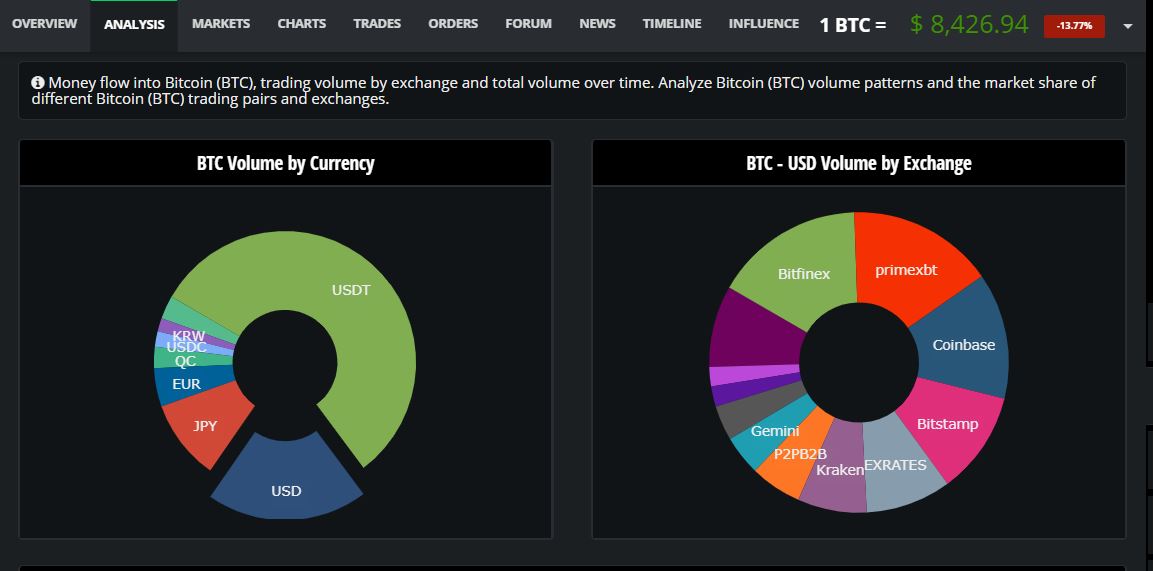This screenshot has height=571, width=1153.
Task: Click the EUR slice in currency chart
Action: [185, 384]
